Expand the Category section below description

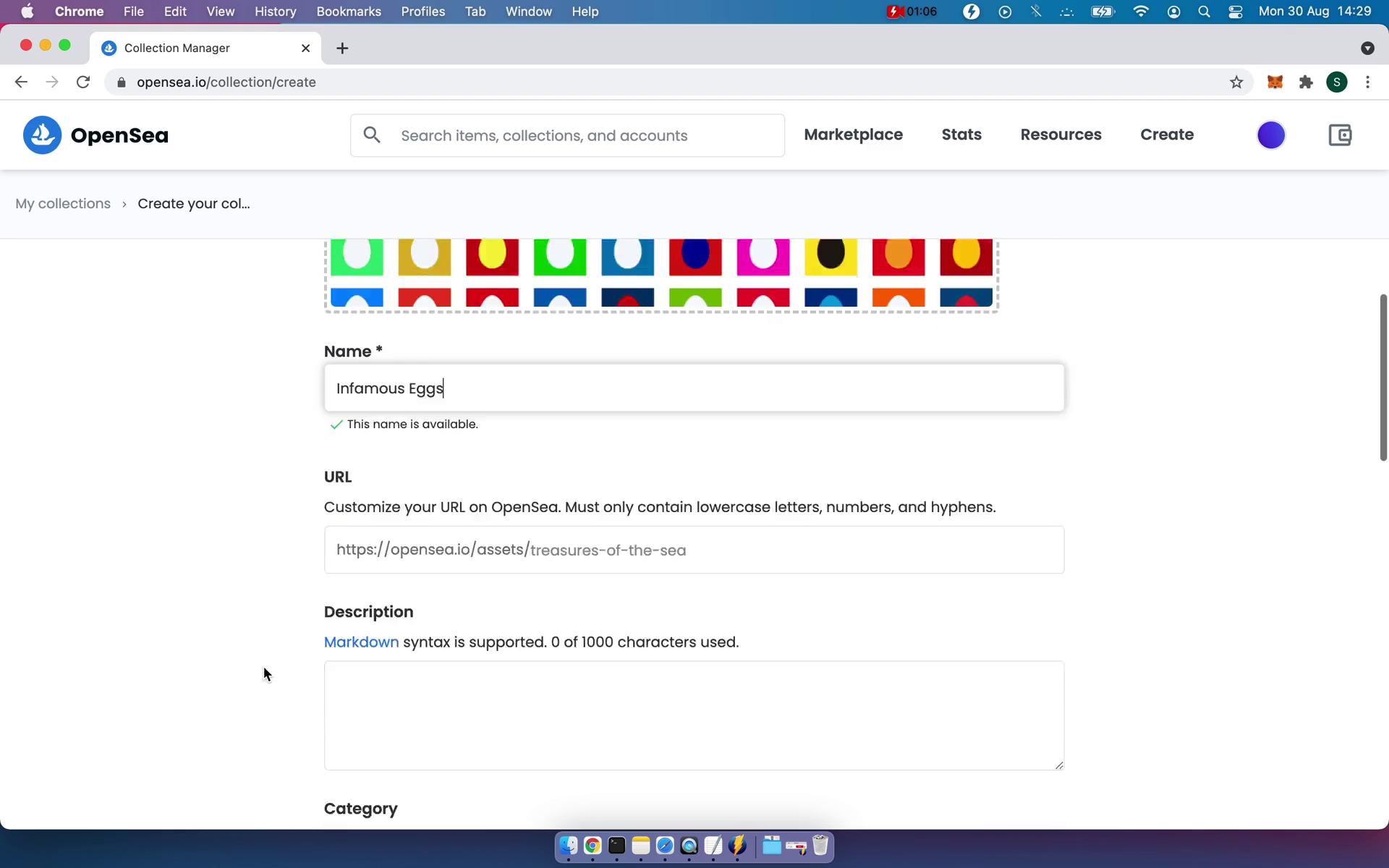point(361,808)
